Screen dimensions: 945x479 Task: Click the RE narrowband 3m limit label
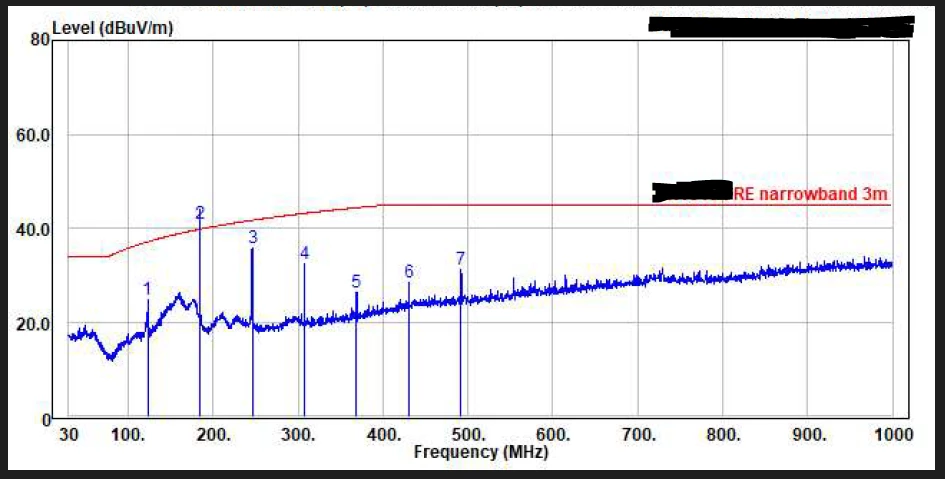810,193
